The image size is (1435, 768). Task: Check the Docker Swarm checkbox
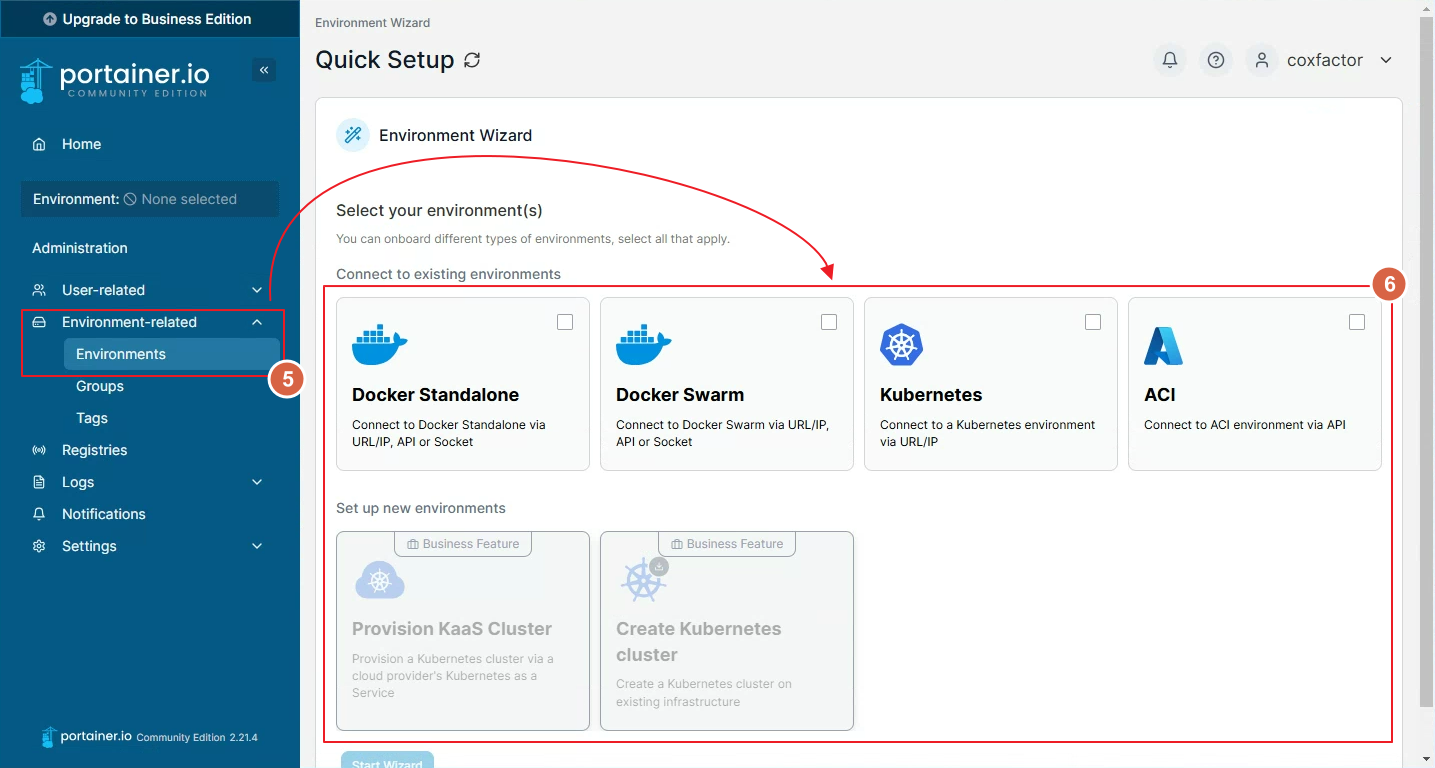pyautogui.click(x=829, y=322)
